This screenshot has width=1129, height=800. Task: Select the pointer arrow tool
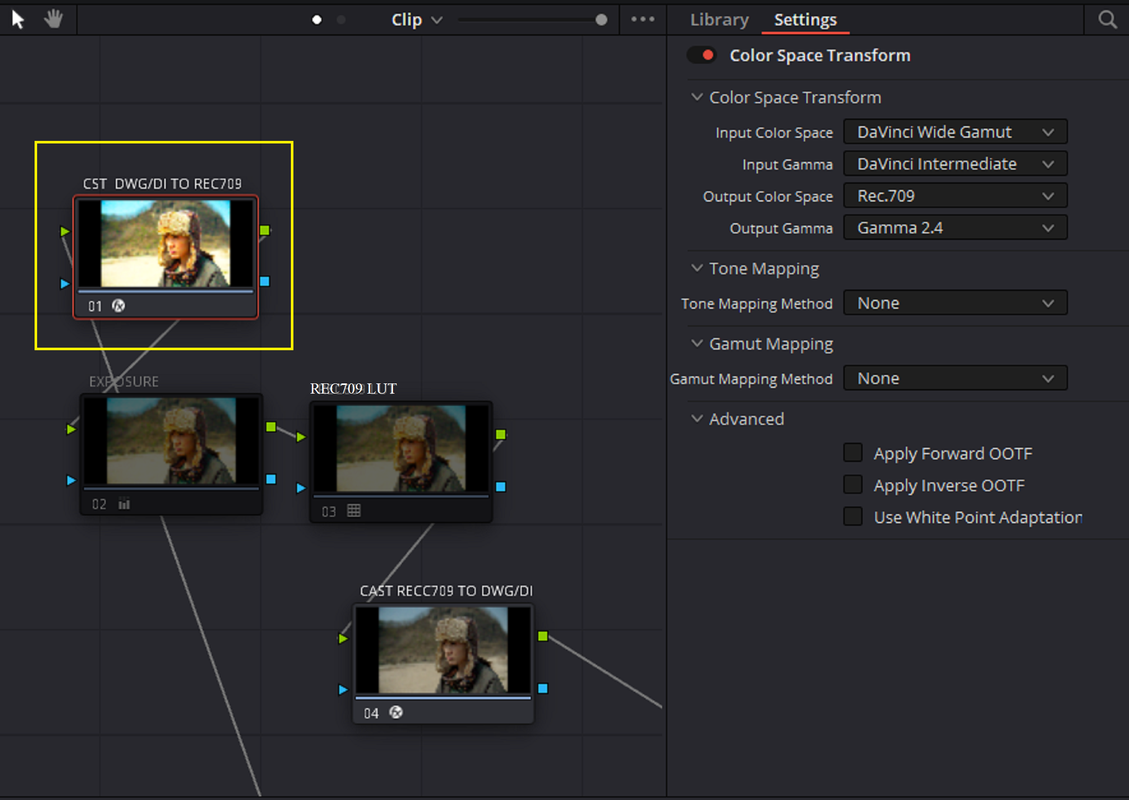pos(18,19)
